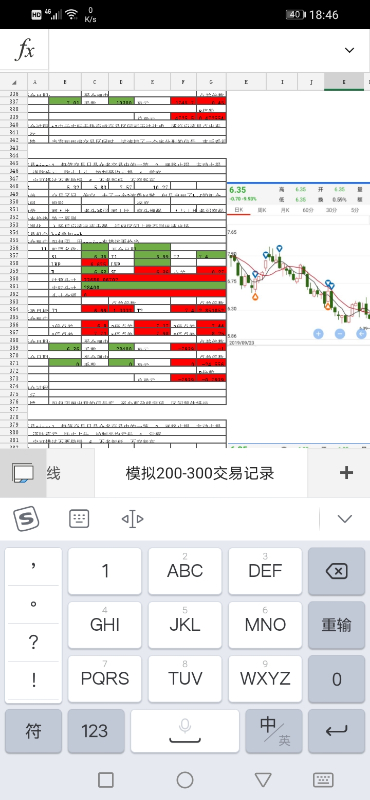Tap the question mark key
This screenshot has width=370, height=800.
pyautogui.click(x=33, y=642)
